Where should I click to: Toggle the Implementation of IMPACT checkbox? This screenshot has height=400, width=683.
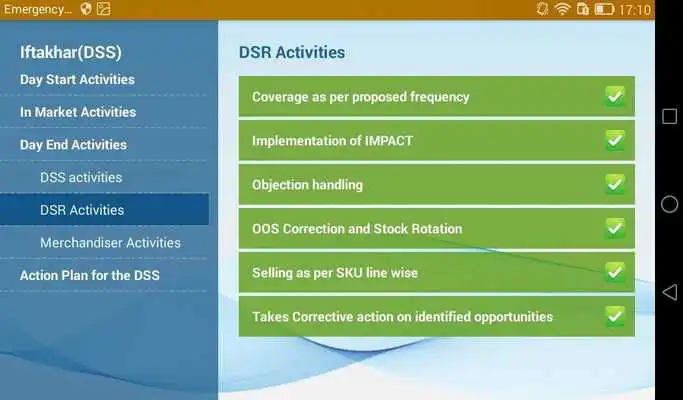(x=615, y=140)
